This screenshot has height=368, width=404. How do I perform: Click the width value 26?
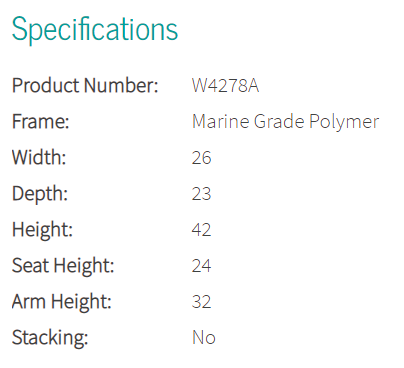(x=201, y=158)
